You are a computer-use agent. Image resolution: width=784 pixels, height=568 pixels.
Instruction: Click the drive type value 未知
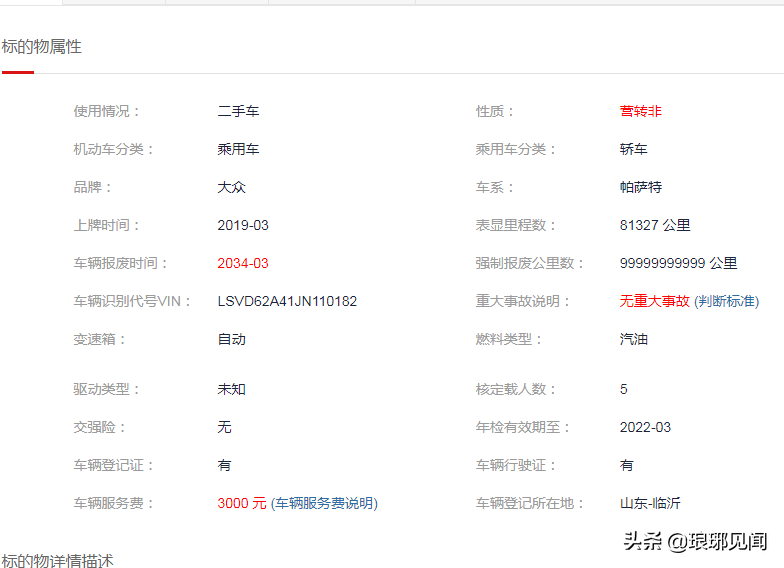[x=232, y=389]
